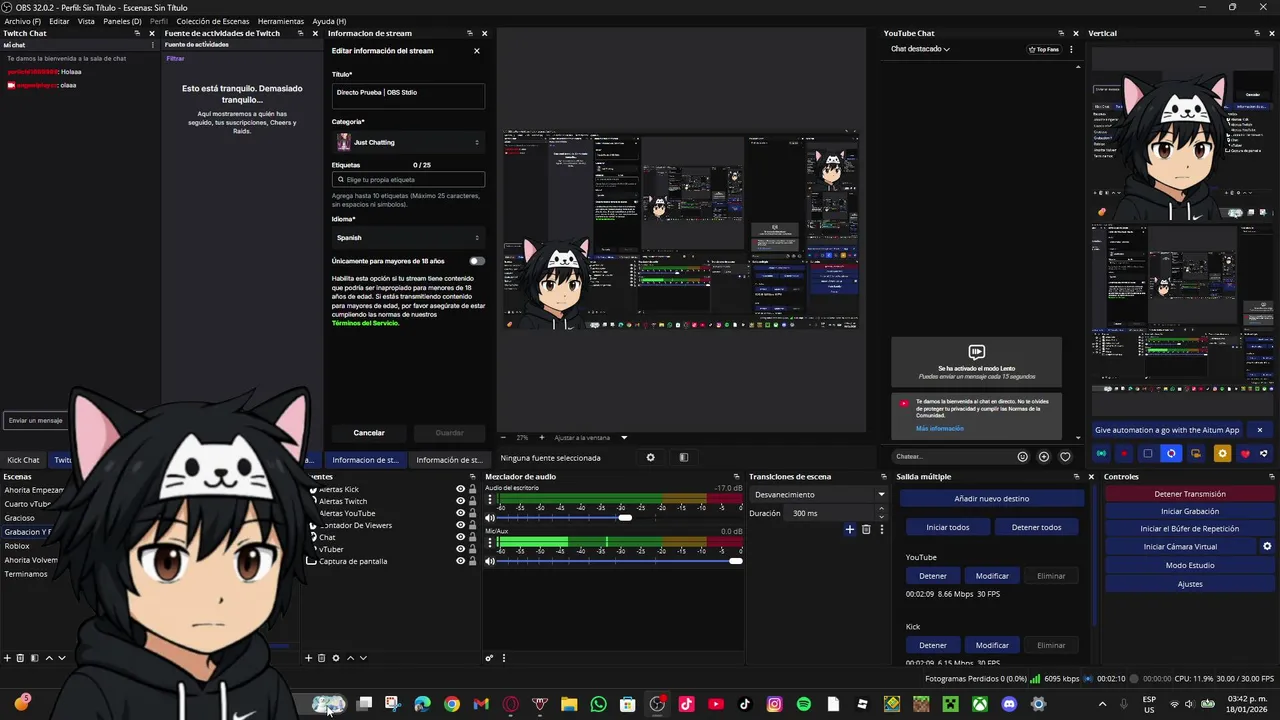
Task: Close the Aitum App automation banner
Action: coord(1259,430)
